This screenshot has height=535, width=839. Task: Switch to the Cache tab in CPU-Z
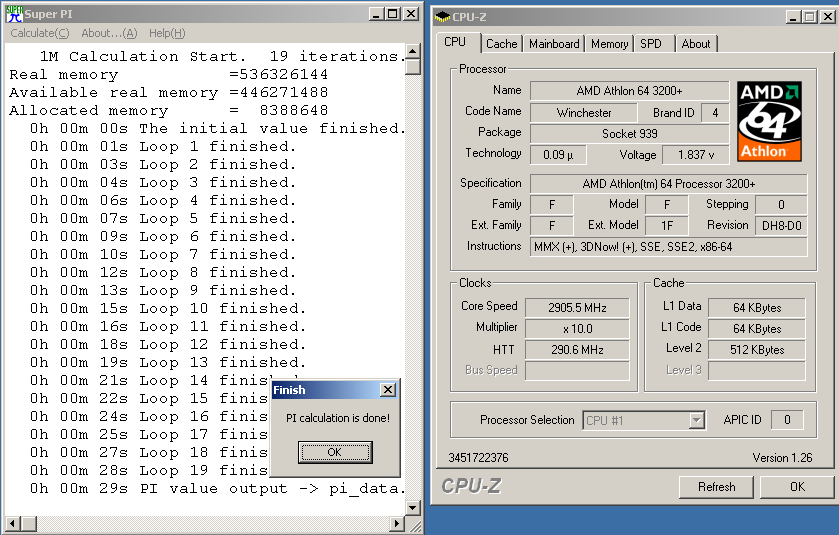[501, 44]
